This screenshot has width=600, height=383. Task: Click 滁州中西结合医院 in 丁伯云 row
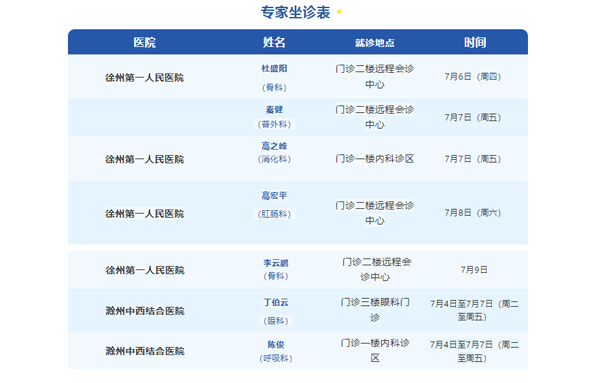(145, 311)
